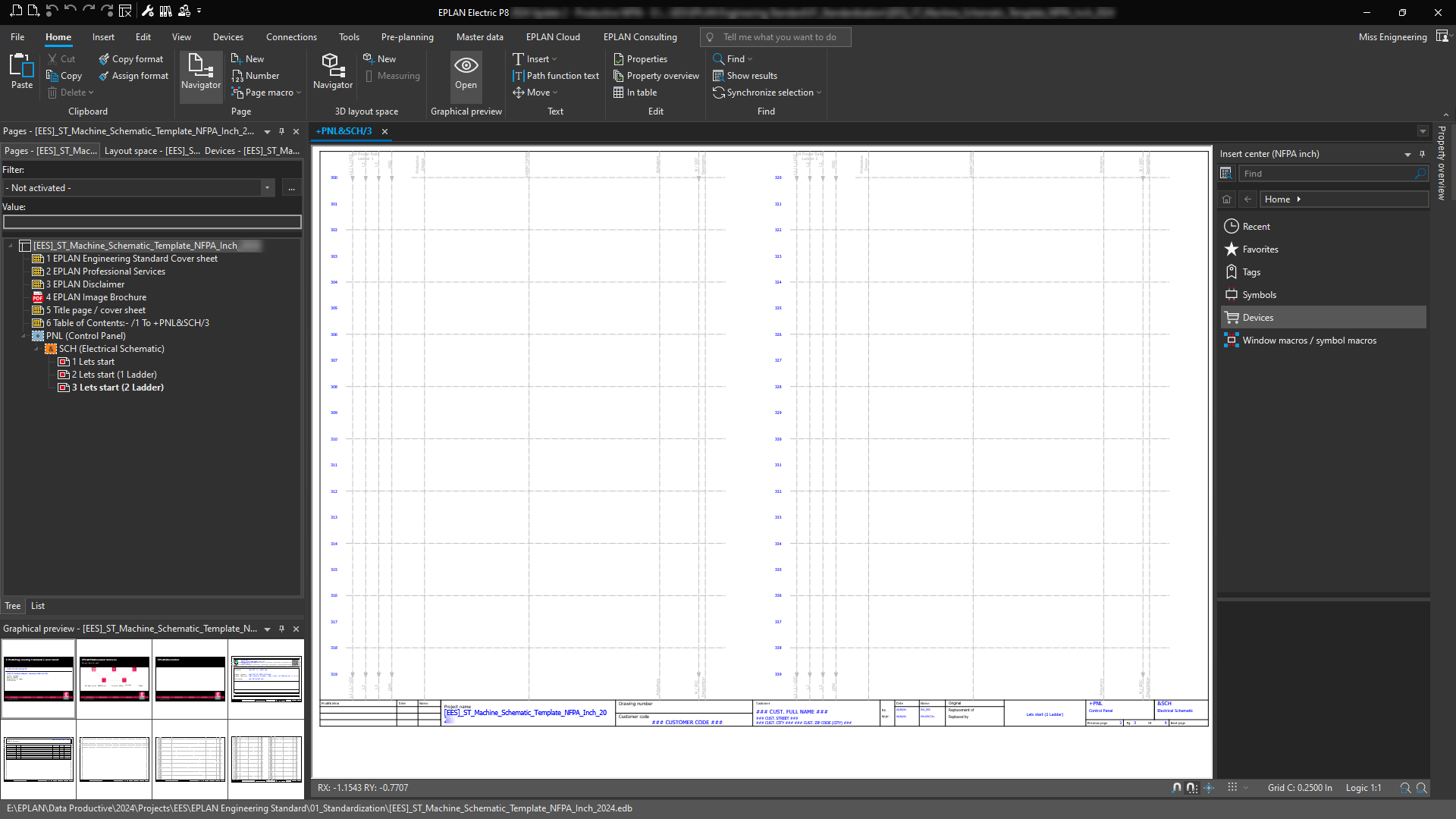Toggle design mode crosshair in status bar
The height and width of the screenshot is (819, 1456).
(x=1209, y=788)
